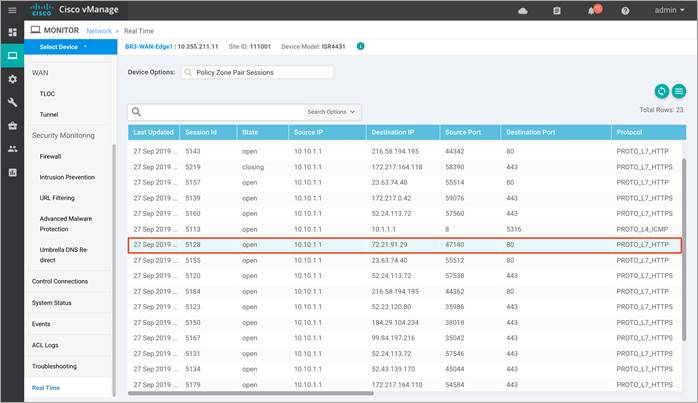Select Real Time in side menu
Image resolution: width=698 pixels, height=403 pixels.
click(x=46, y=388)
